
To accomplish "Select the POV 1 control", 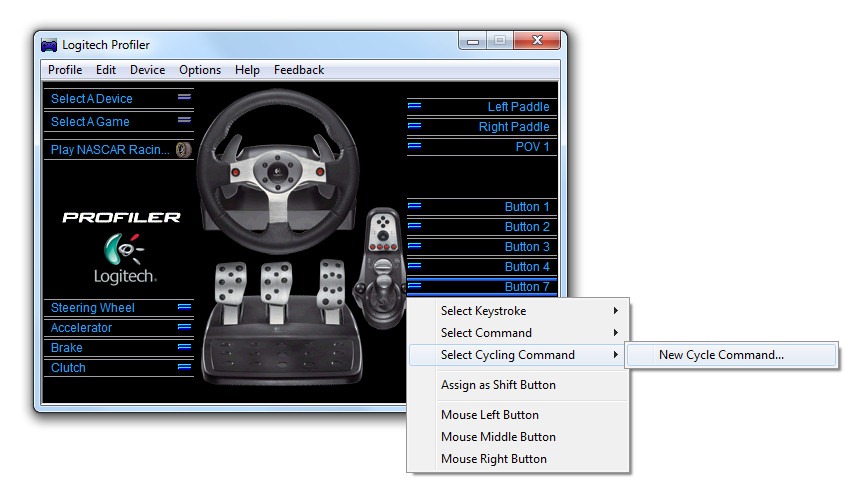I will 532,147.
